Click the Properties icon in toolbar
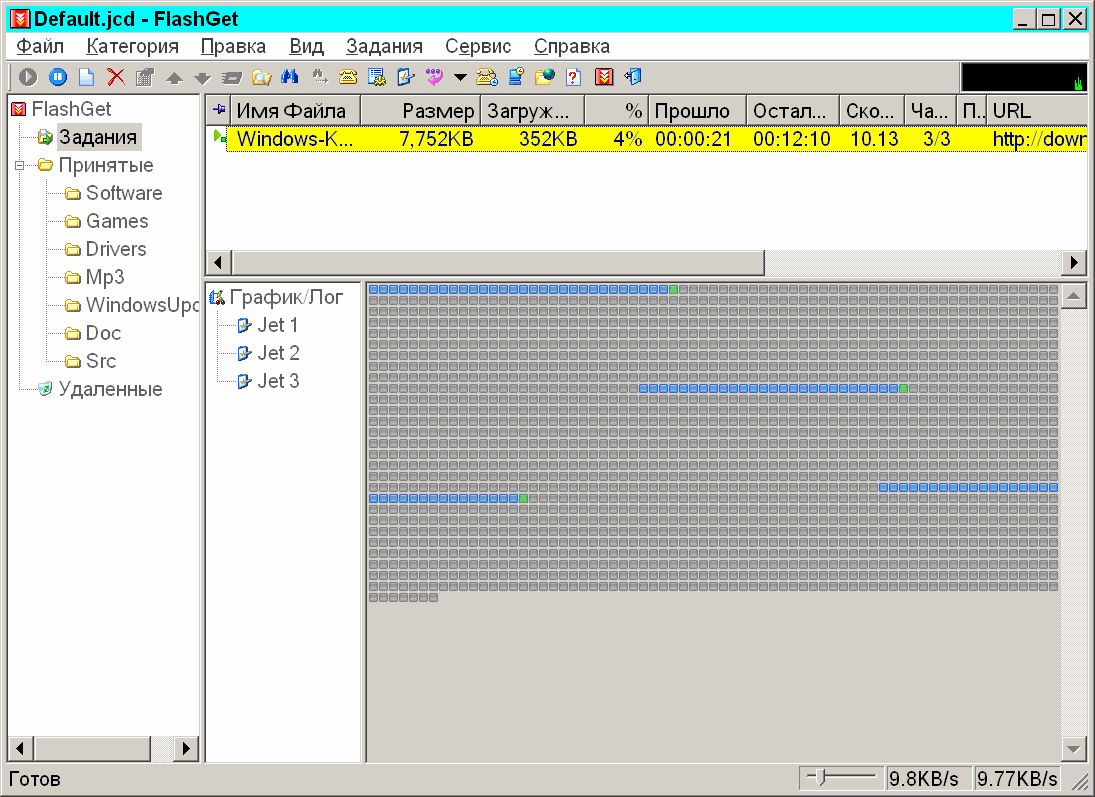 (x=145, y=77)
